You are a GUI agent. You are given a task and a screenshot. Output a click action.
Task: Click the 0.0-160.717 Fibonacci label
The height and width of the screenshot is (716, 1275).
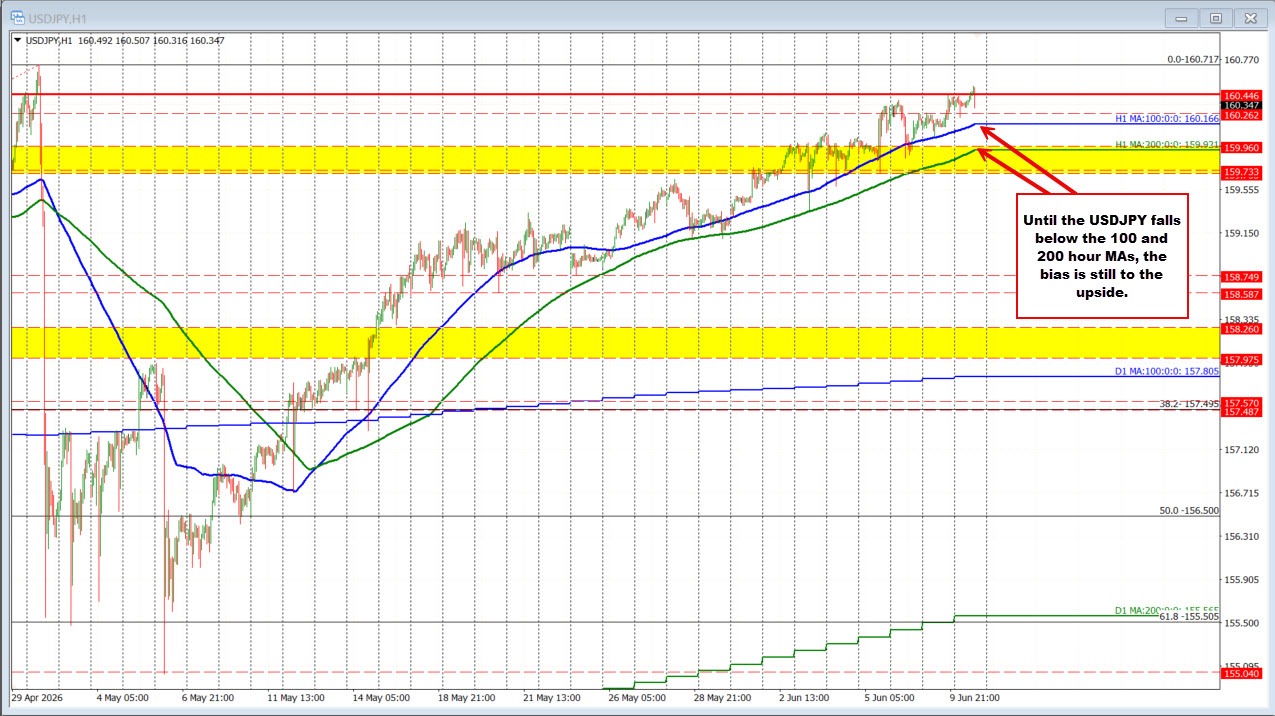pyautogui.click(x=1193, y=59)
